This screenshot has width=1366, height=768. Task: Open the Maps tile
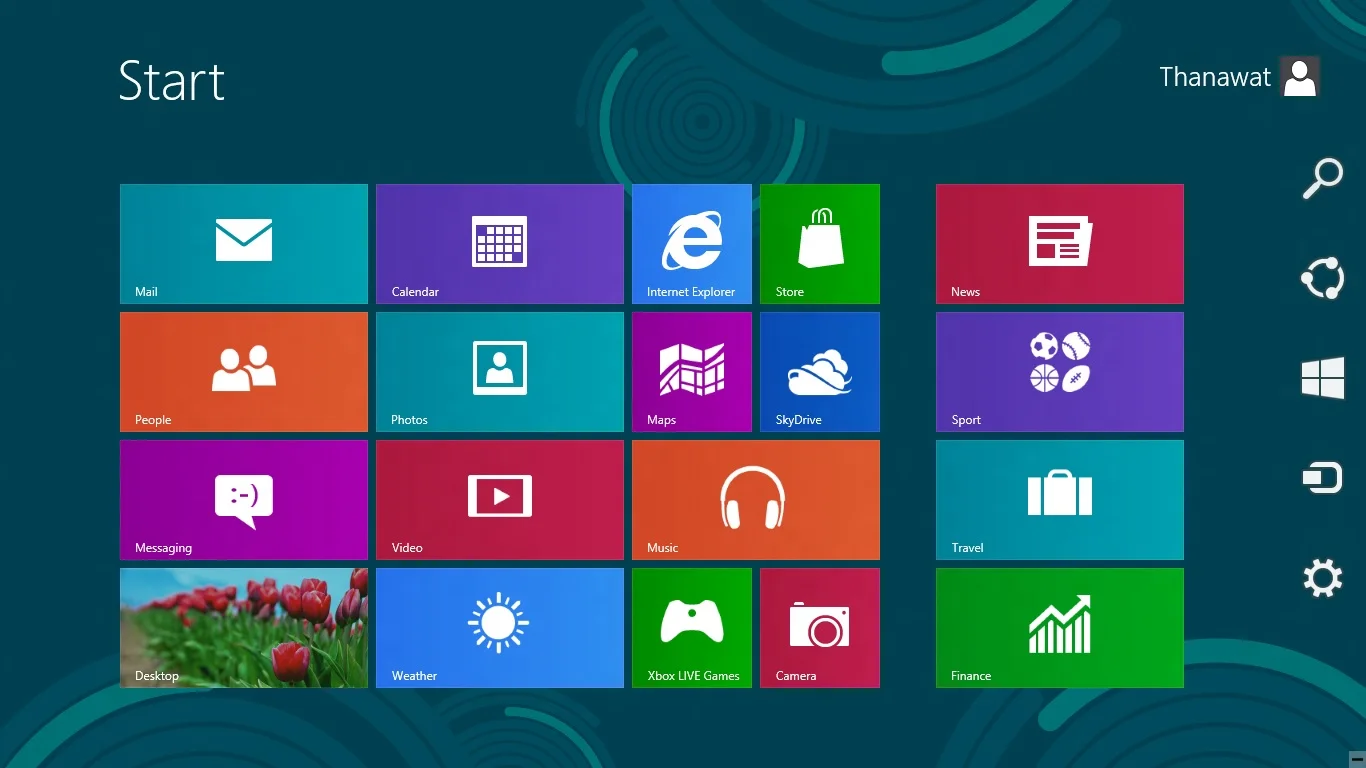[692, 372]
